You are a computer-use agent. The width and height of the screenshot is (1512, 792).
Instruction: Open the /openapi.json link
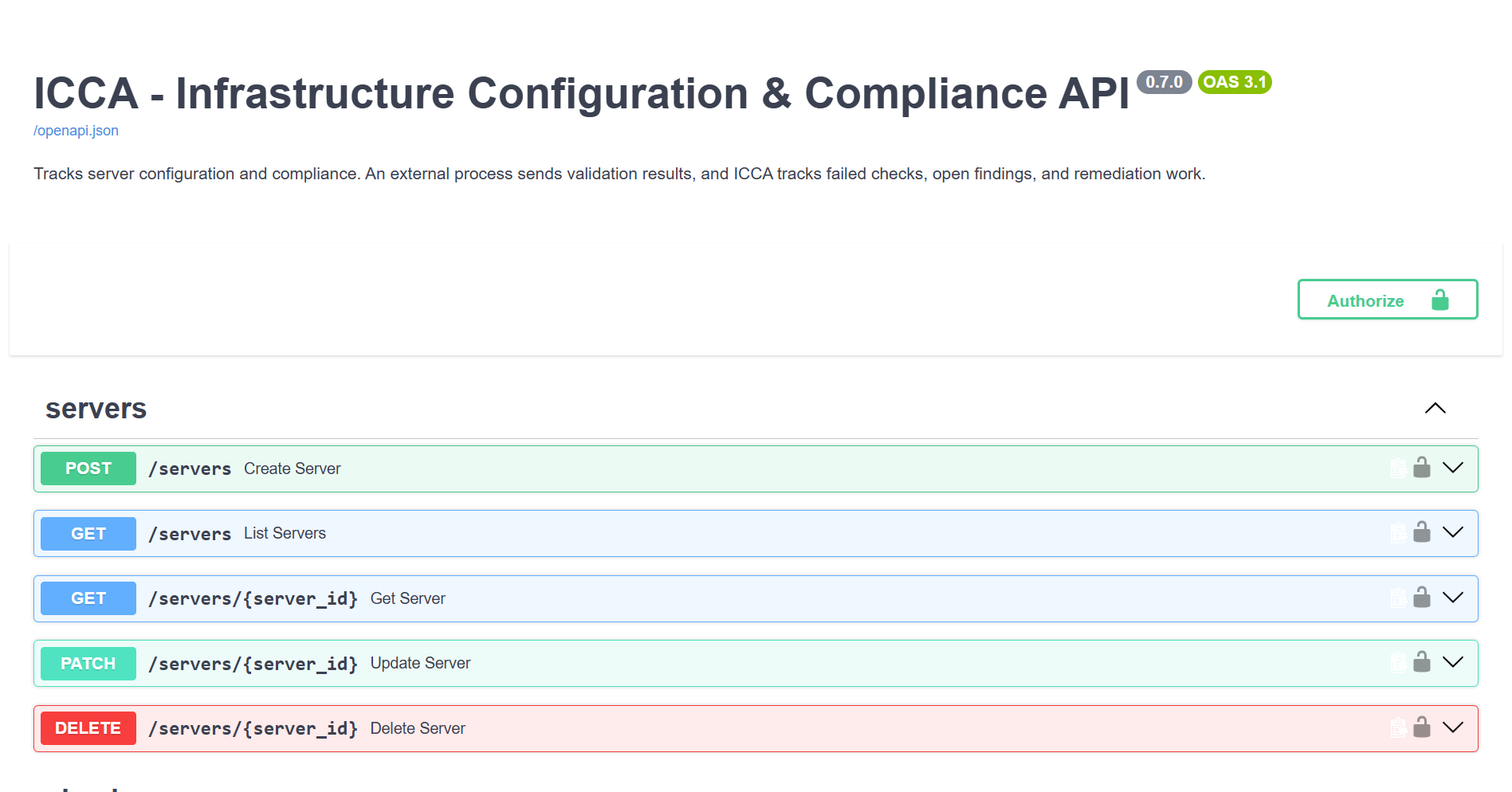(76, 131)
